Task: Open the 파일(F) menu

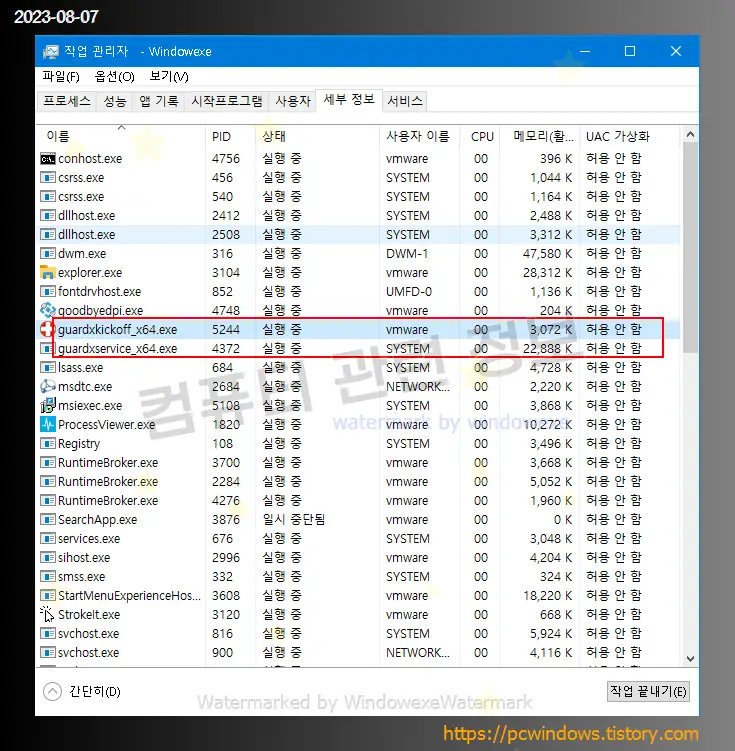Action: click(61, 77)
